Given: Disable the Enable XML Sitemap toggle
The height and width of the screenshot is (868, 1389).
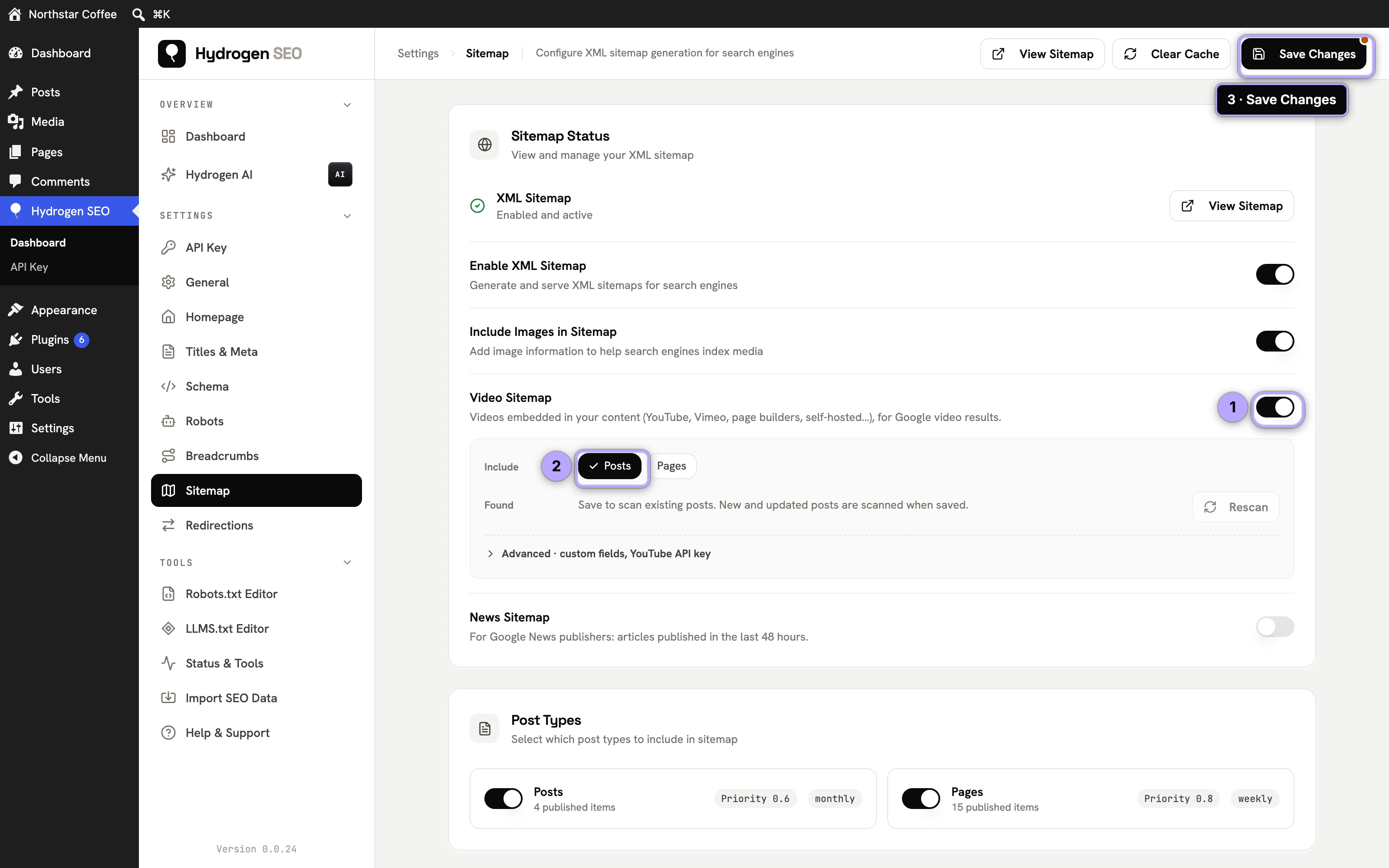Looking at the screenshot, I should pos(1275,274).
